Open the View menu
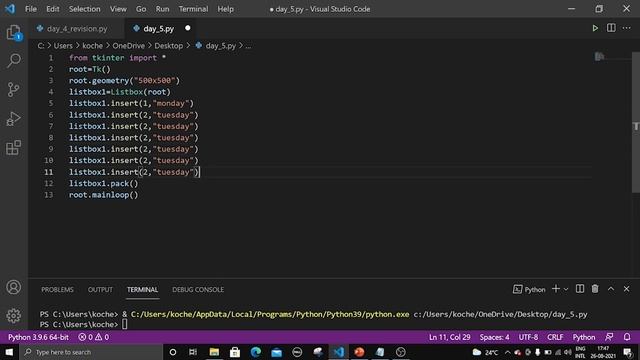Image resolution: width=640 pixels, height=360 pixels. click(x=118, y=9)
